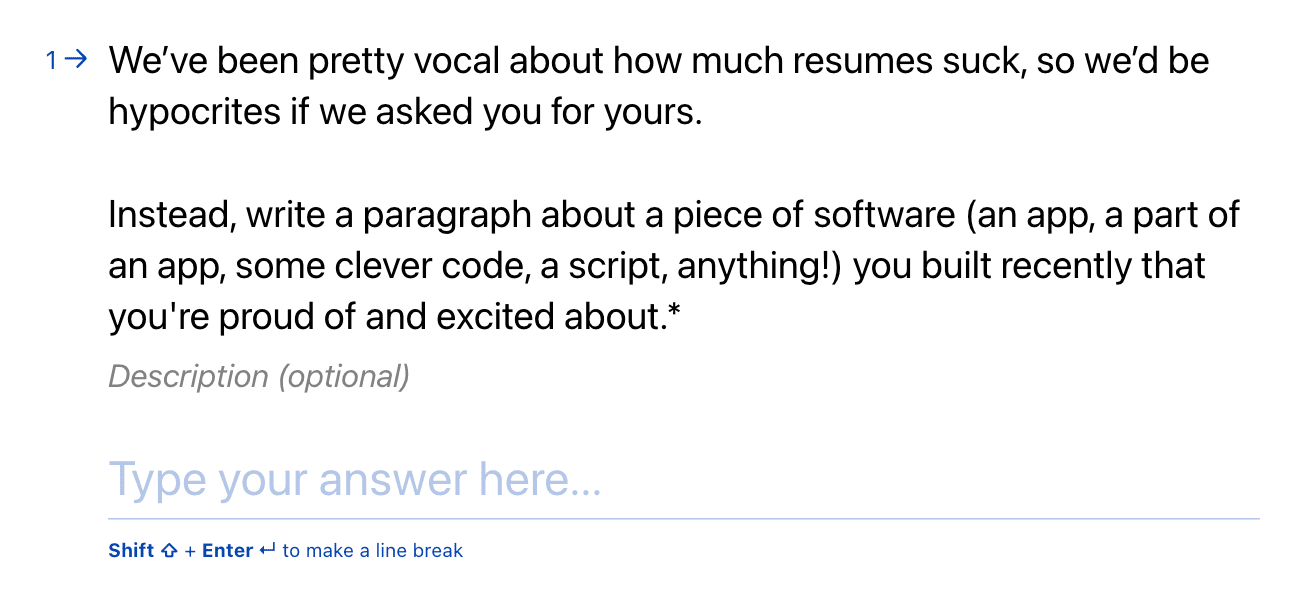Click the bold Shift label in the hint
The height and width of the screenshot is (612, 1292).
click(x=130, y=550)
